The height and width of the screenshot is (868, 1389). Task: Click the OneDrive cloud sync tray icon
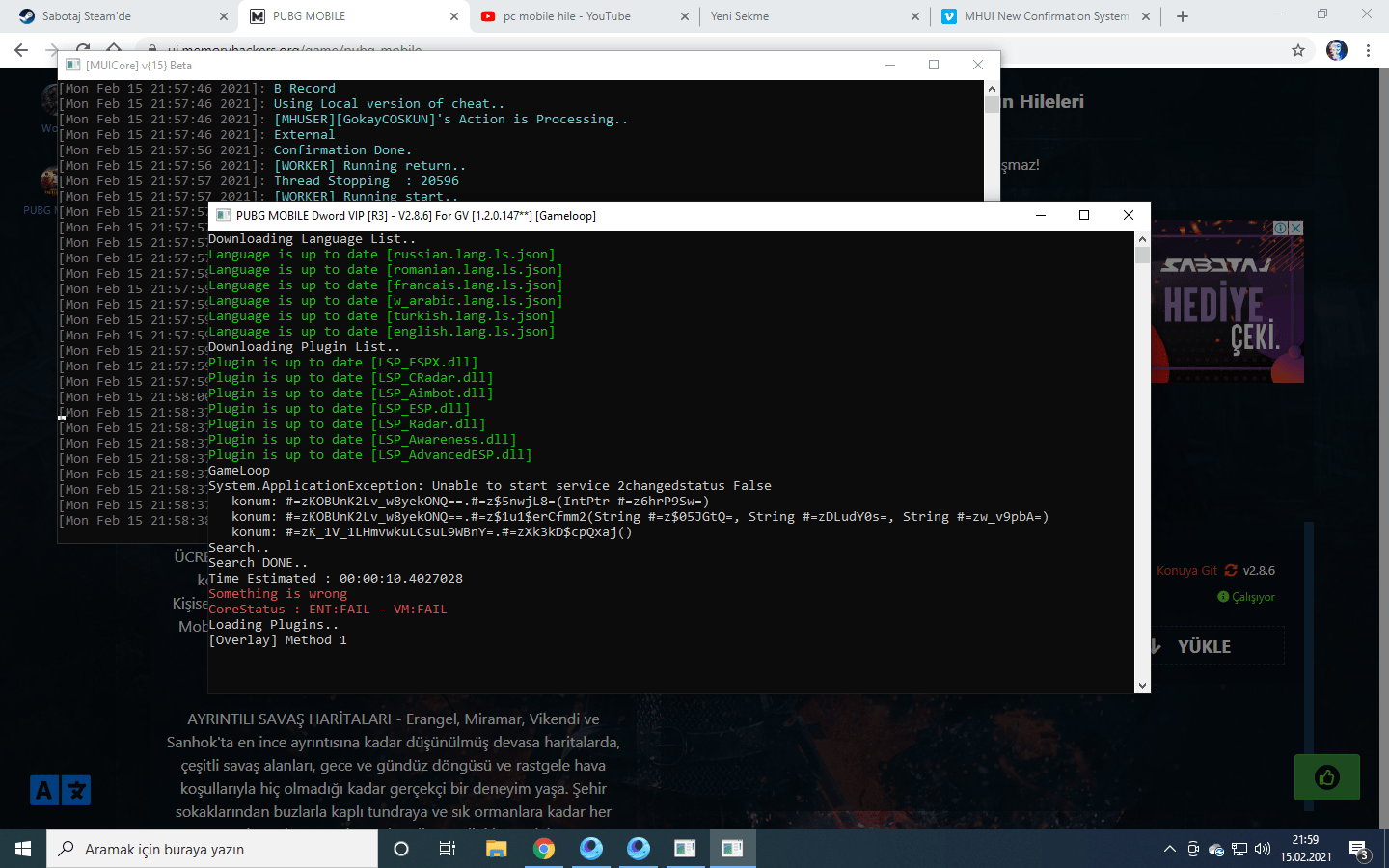pos(1216,850)
